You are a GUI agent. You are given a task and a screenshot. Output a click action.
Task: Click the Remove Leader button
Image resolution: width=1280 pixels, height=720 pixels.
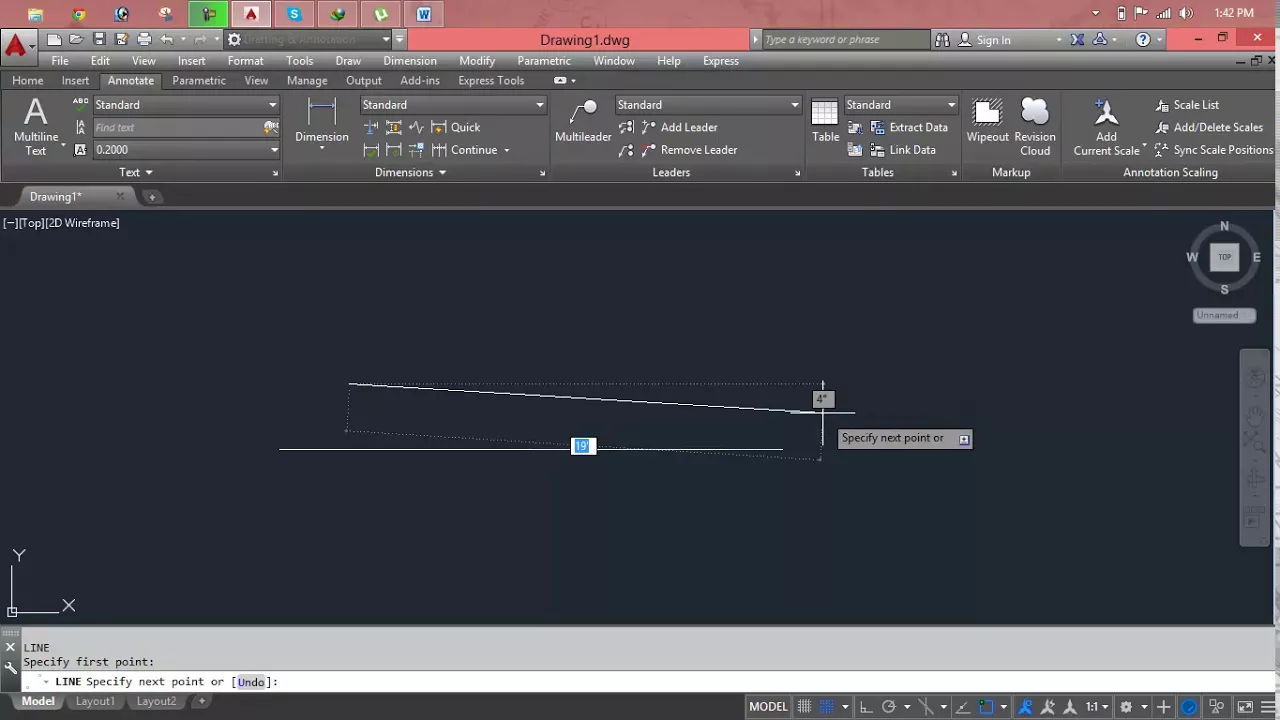pos(689,150)
